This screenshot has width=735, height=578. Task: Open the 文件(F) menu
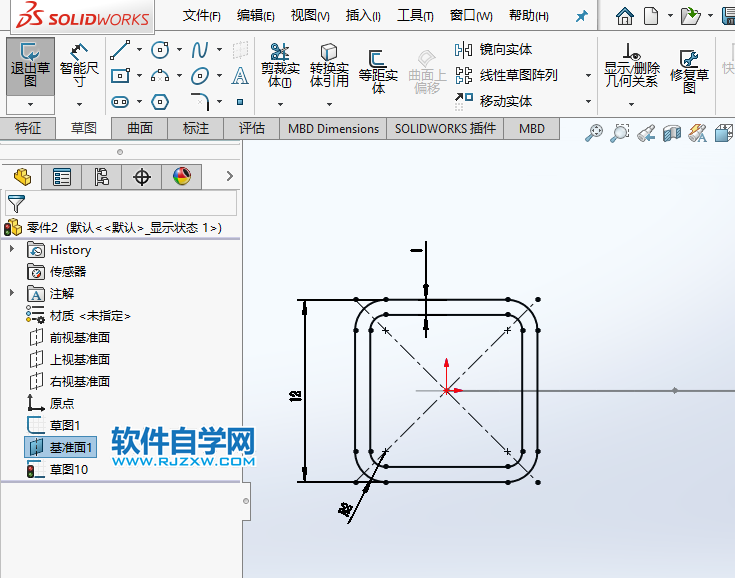click(x=202, y=16)
